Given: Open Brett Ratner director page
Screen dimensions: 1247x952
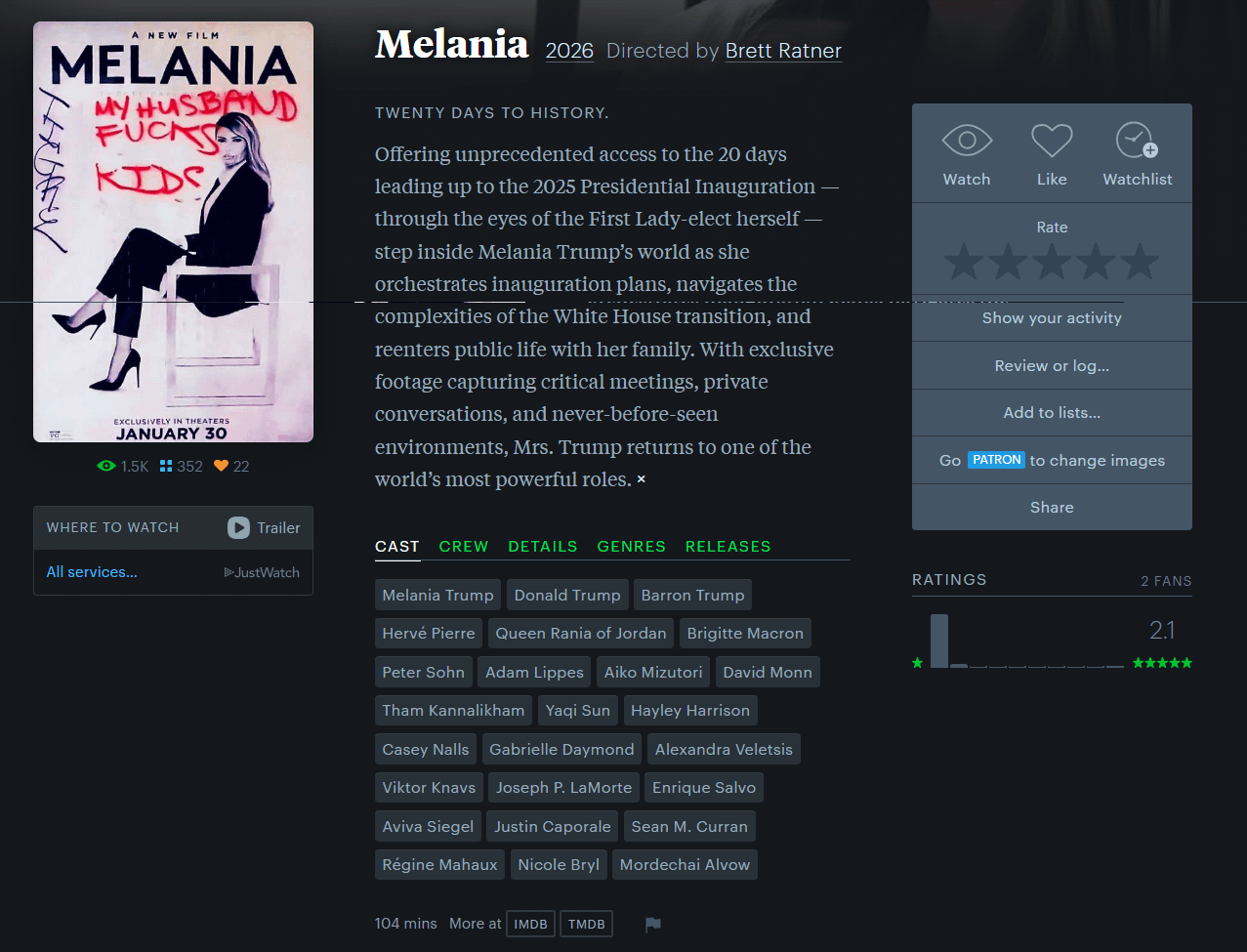Looking at the screenshot, I should tap(783, 51).
